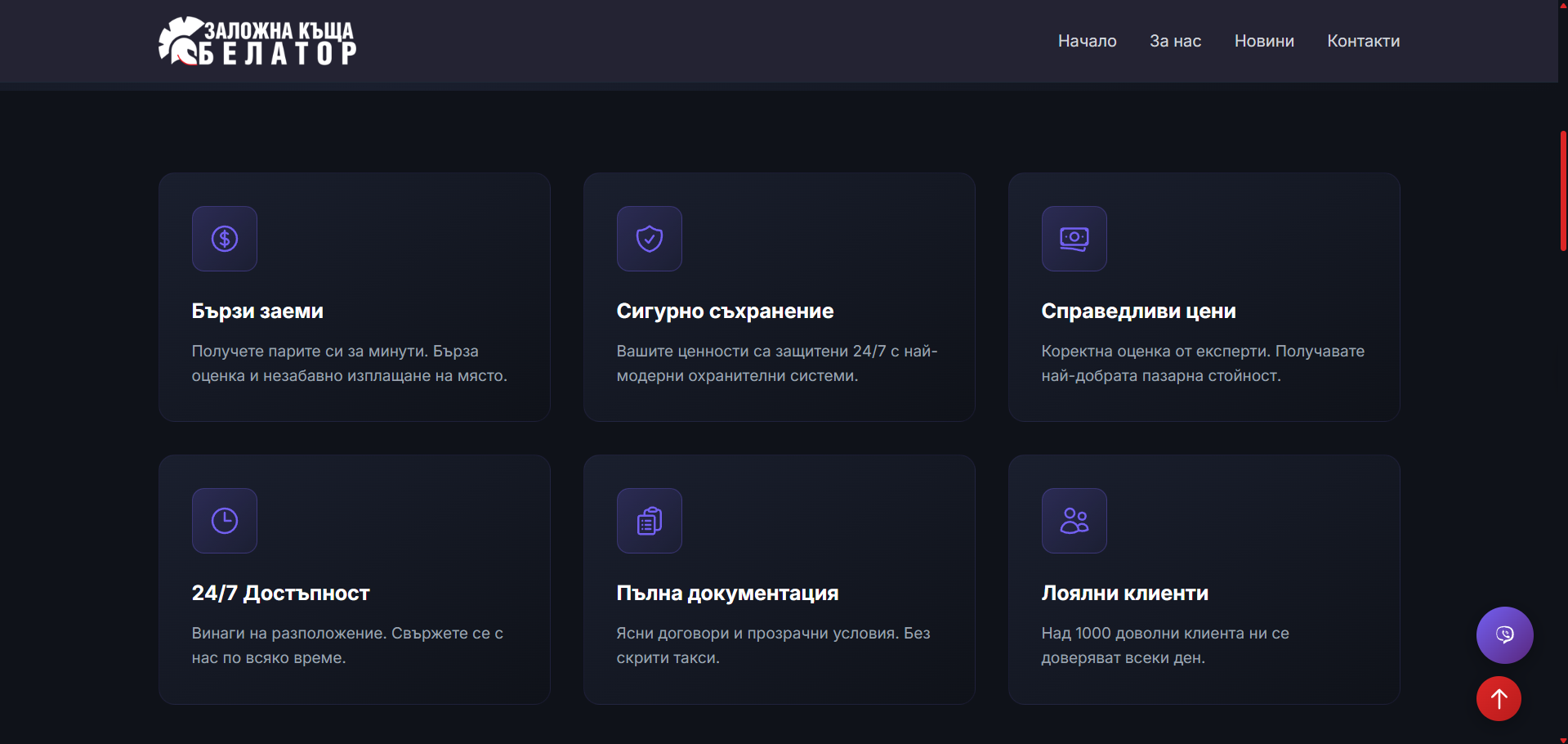Click the Сигурно съхранение heading
This screenshot has width=1568, height=744.
point(725,311)
